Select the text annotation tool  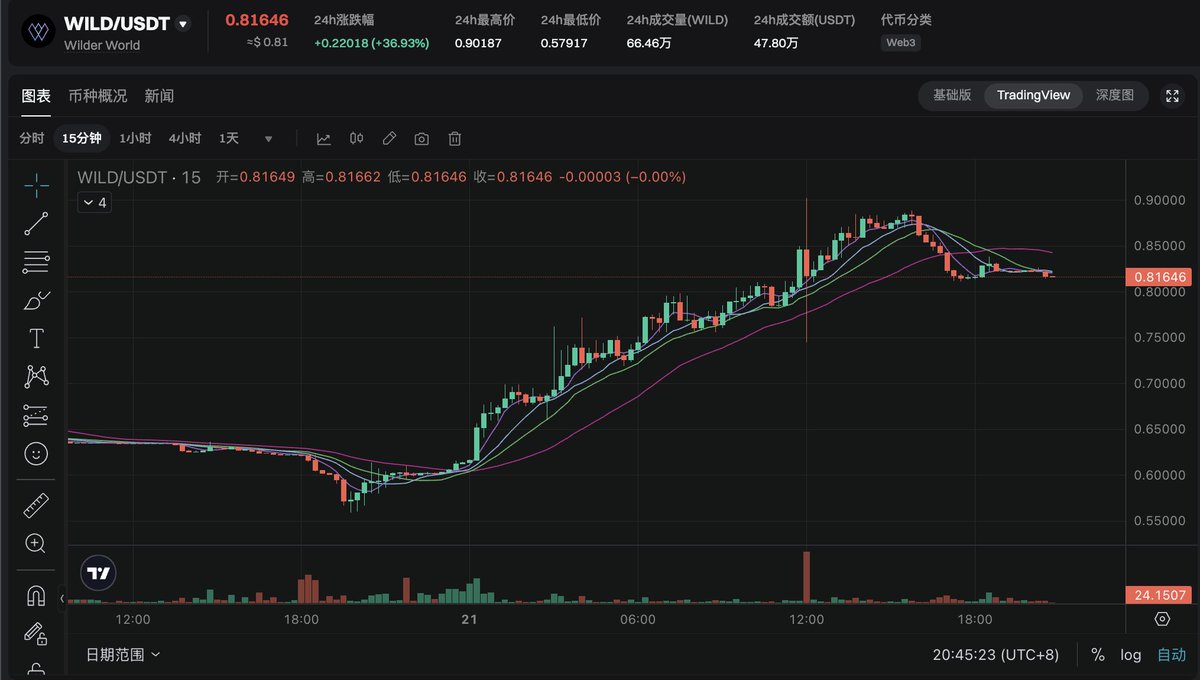coord(36,338)
